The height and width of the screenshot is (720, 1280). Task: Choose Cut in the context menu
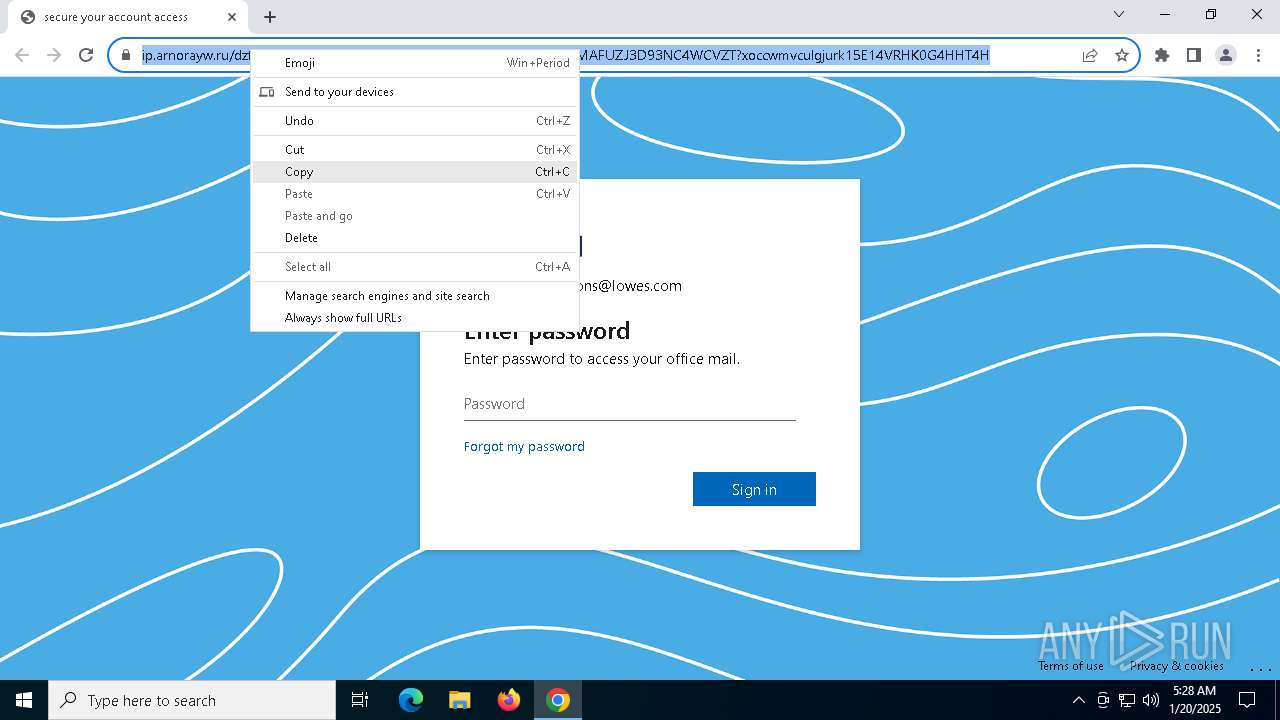pyautogui.click(x=415, y=150)
